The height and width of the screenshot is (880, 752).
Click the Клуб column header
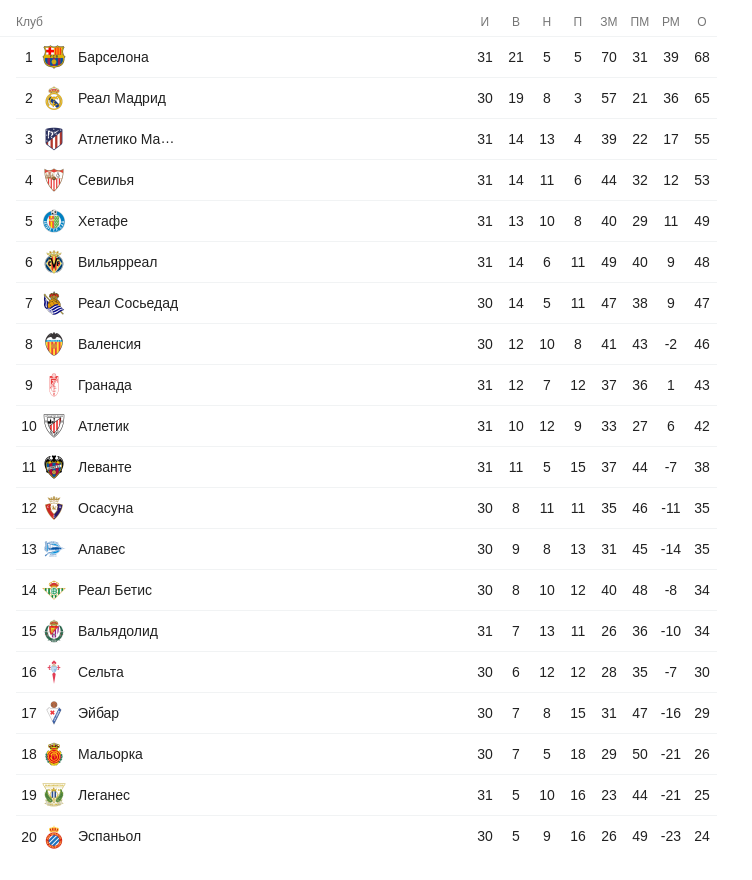29,22
